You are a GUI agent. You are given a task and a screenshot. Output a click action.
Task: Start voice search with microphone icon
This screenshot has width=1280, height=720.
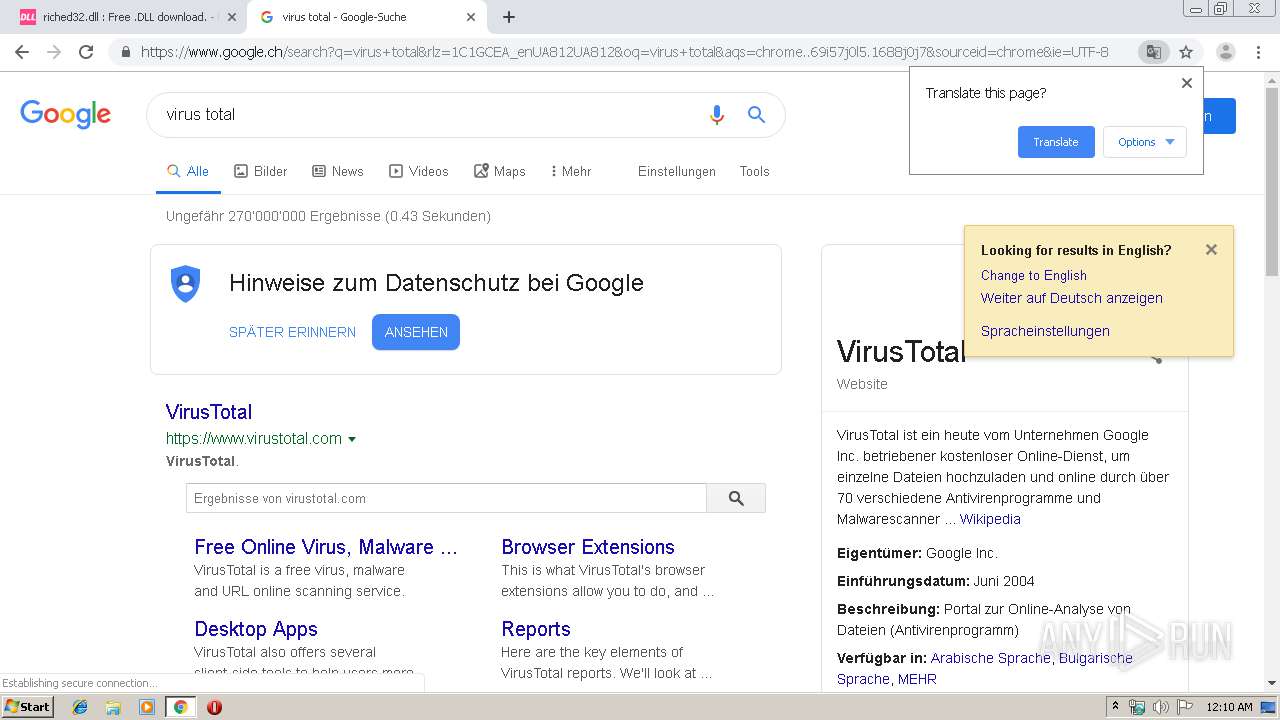(716, 115)
